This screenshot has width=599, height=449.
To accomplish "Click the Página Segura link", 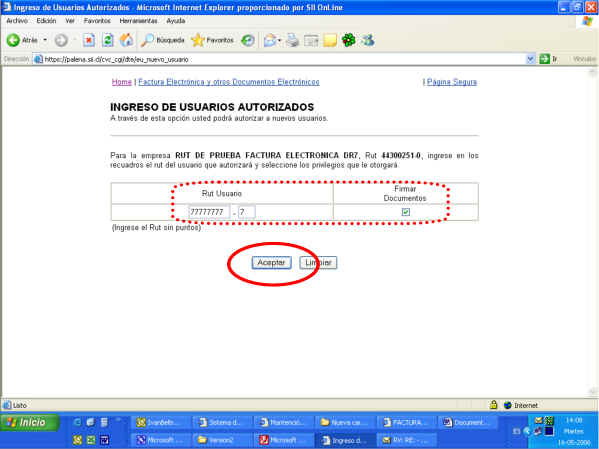I will click(x=452, y=82).
